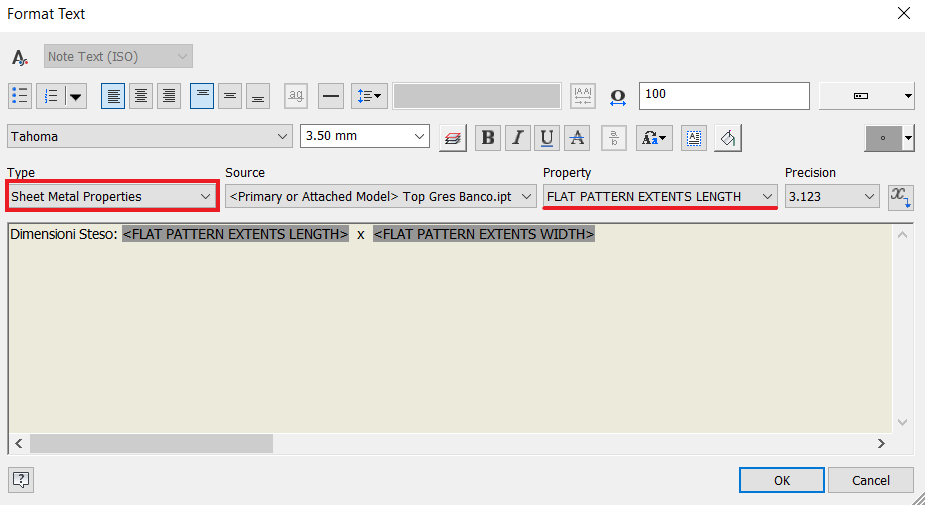Click the background fill bucket icon
The image size is (925, 505).
coord(728,138)
